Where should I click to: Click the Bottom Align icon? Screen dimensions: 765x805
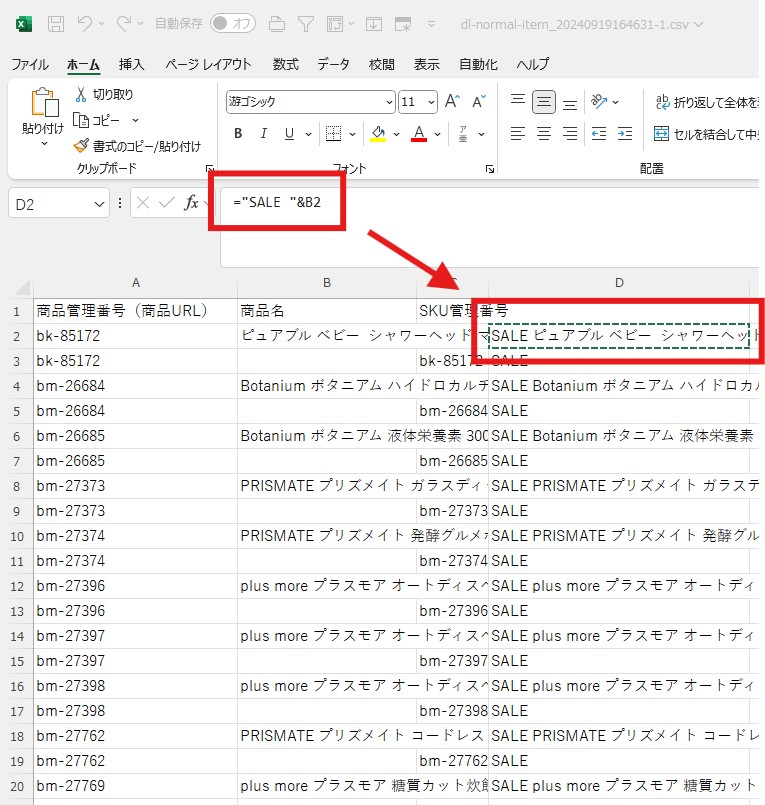[570, 104]
